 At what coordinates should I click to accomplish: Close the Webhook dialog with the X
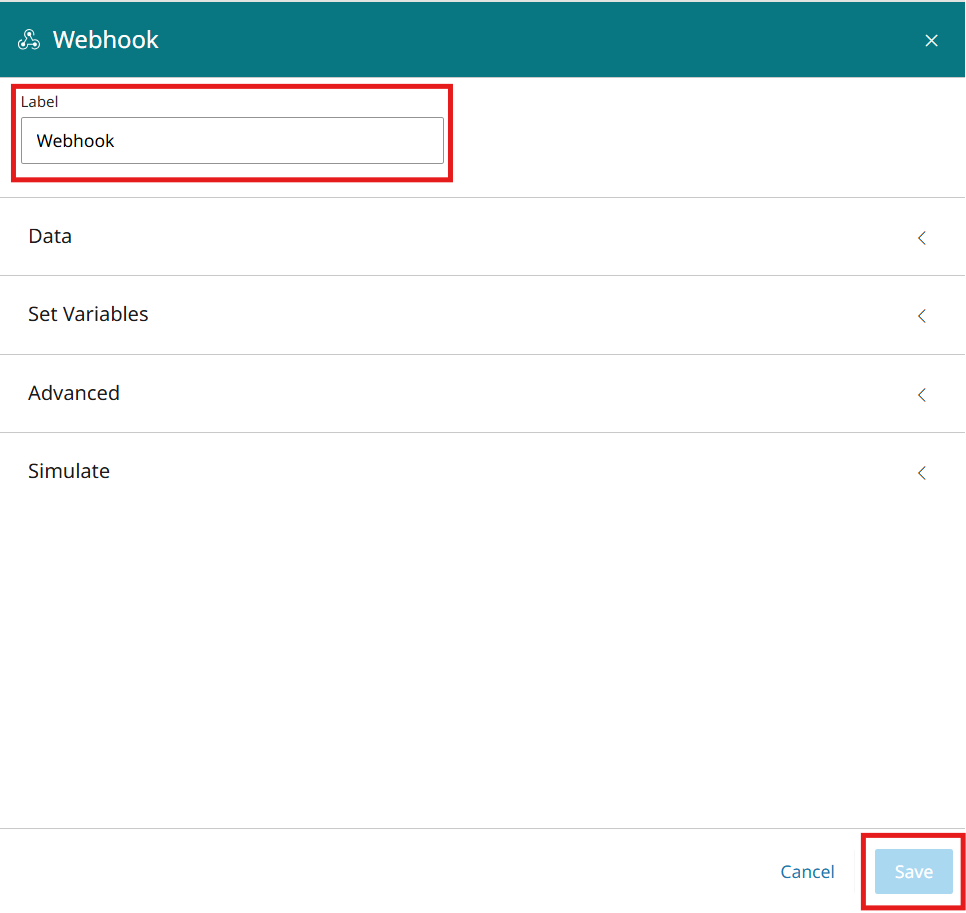(x=931, y=41)
